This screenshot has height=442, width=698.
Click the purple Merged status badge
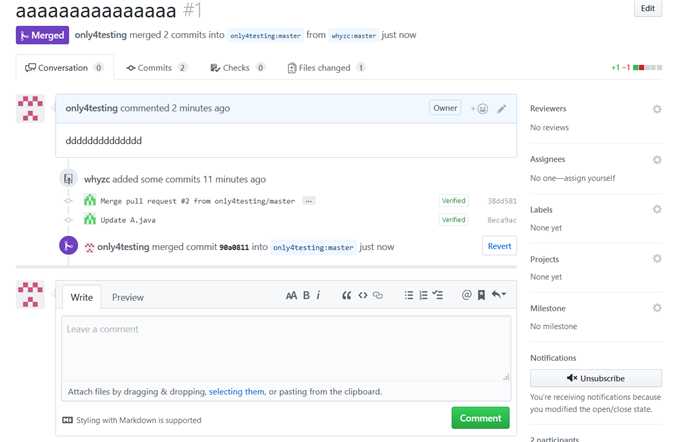(42, 35)
